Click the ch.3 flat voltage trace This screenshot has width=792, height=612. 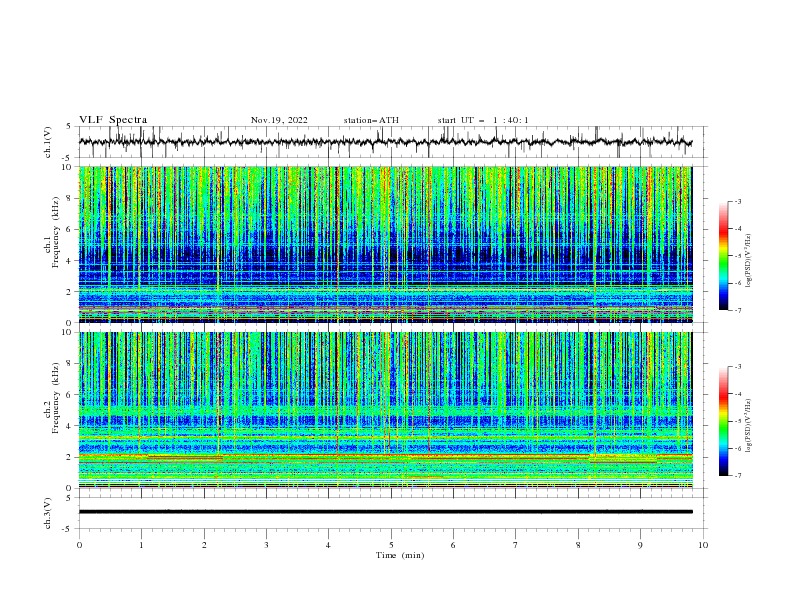(x=385, y=512)
